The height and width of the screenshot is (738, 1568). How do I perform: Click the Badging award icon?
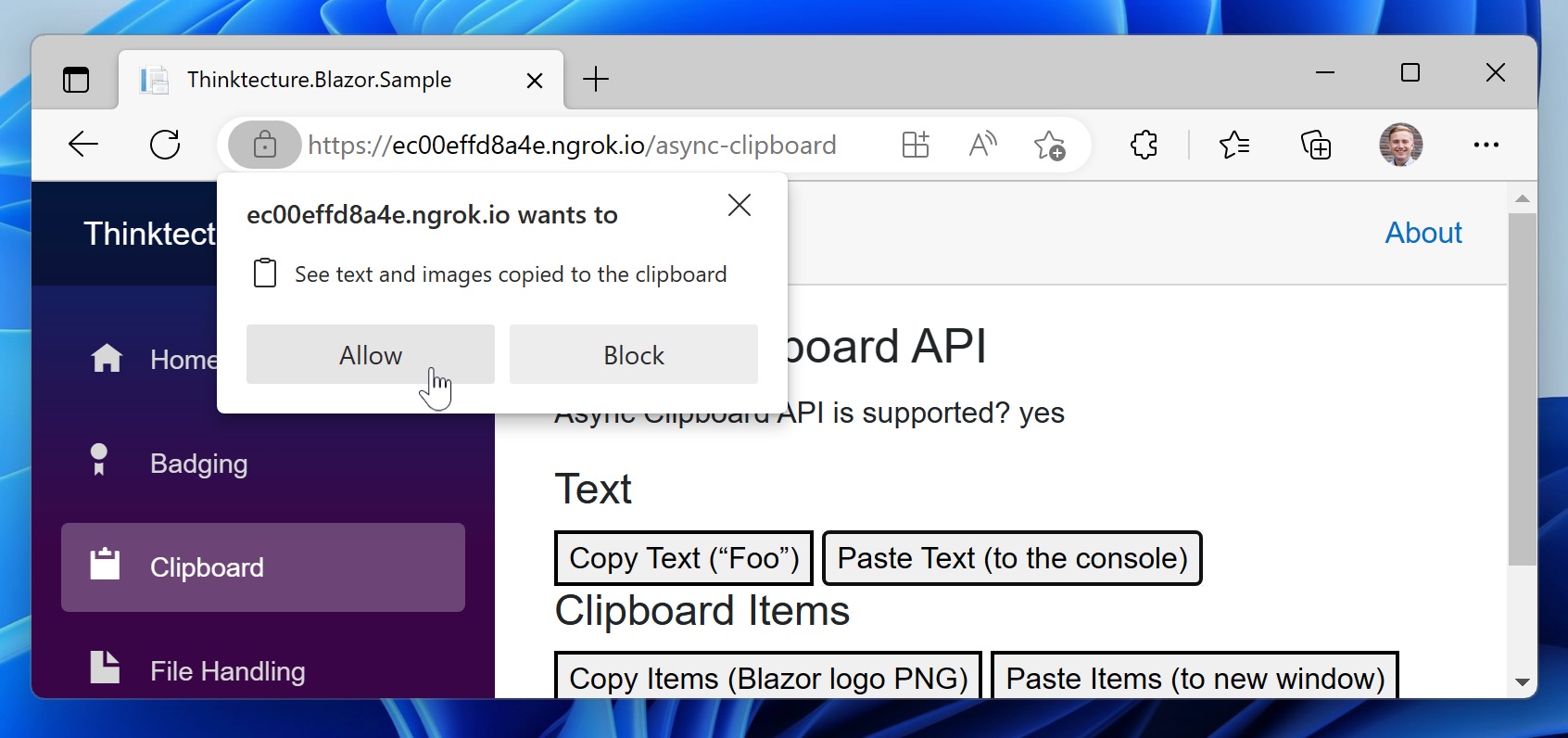(99, 460)
